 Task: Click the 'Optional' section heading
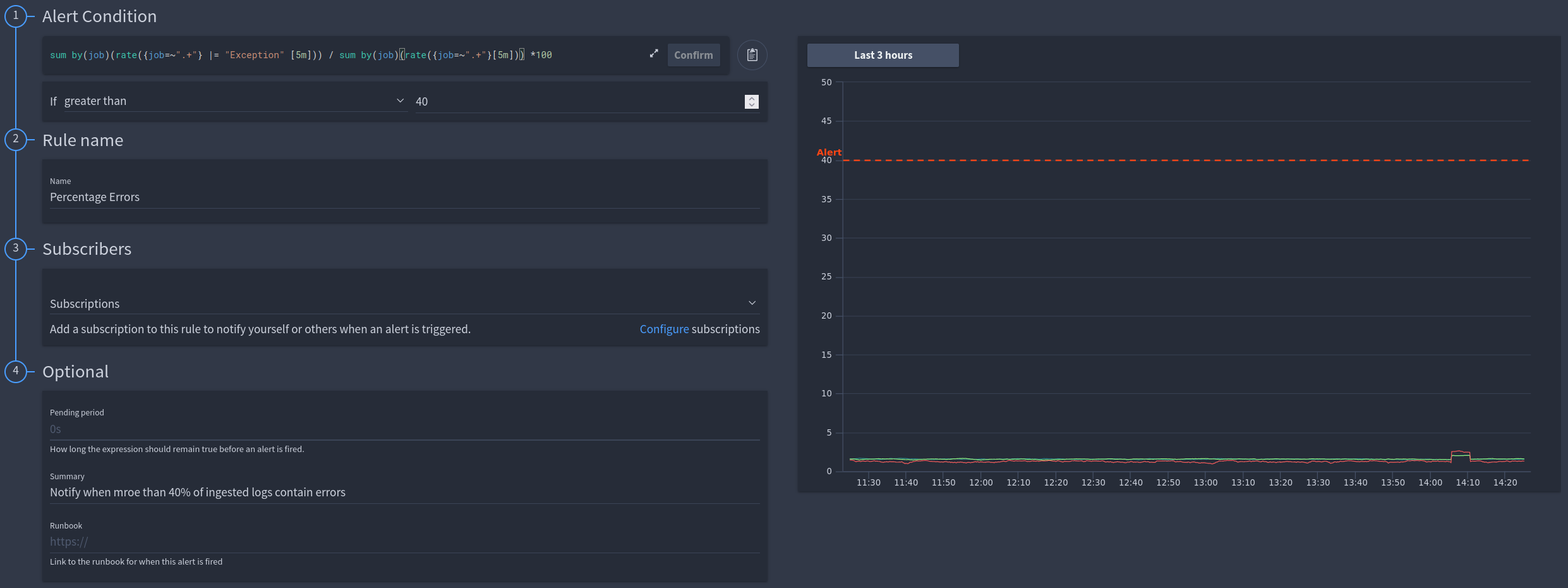click(75, 372)
